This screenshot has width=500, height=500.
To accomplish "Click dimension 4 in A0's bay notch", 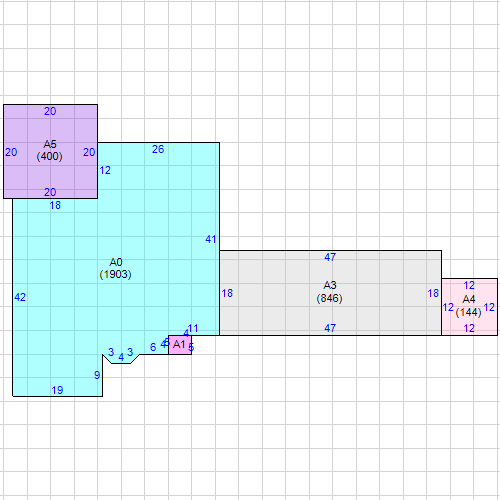I will coord(121,357).
